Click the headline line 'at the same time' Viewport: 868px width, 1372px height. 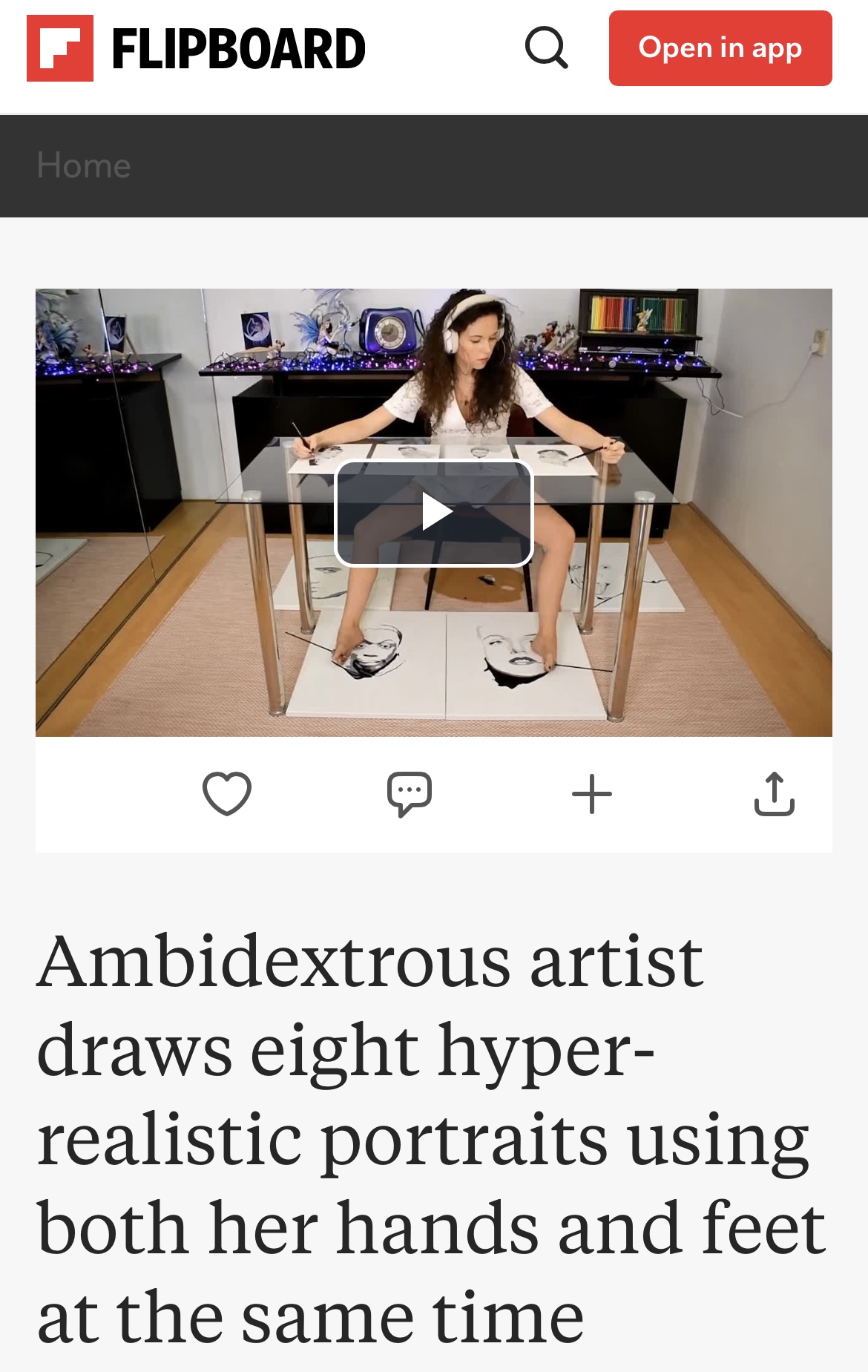pos(310,1318)
